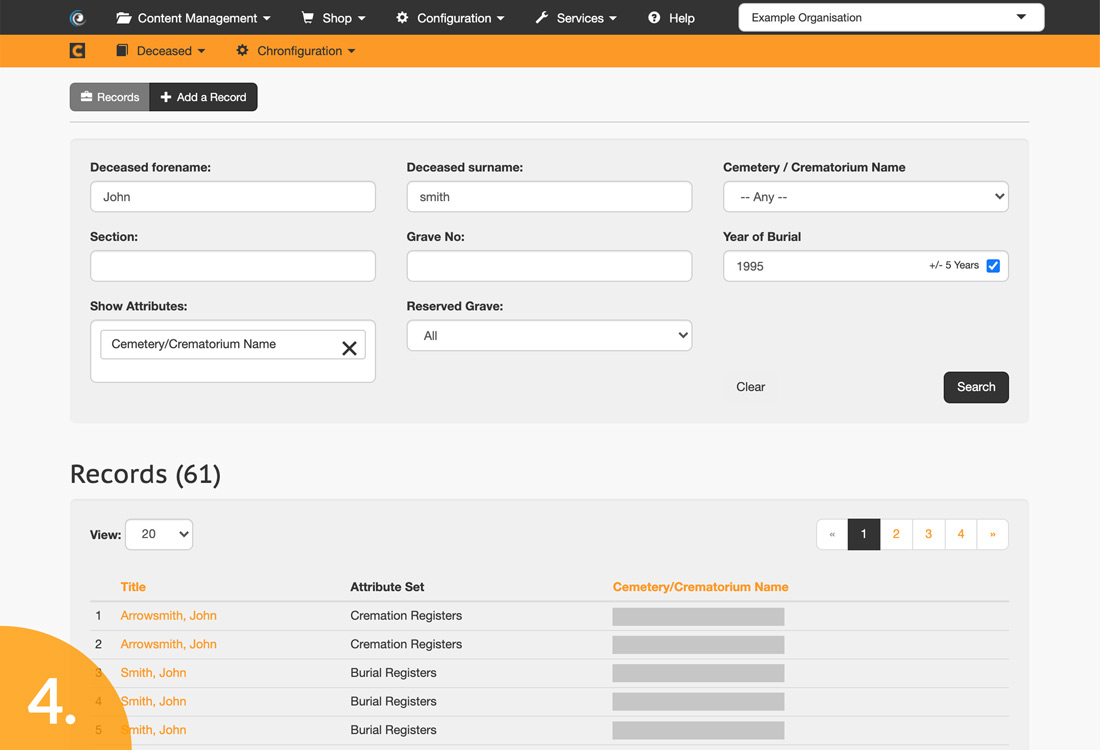This screenshot has width=1100, height=750.
Task: Click the Grave No input field
Action: [x=549, y=267]
